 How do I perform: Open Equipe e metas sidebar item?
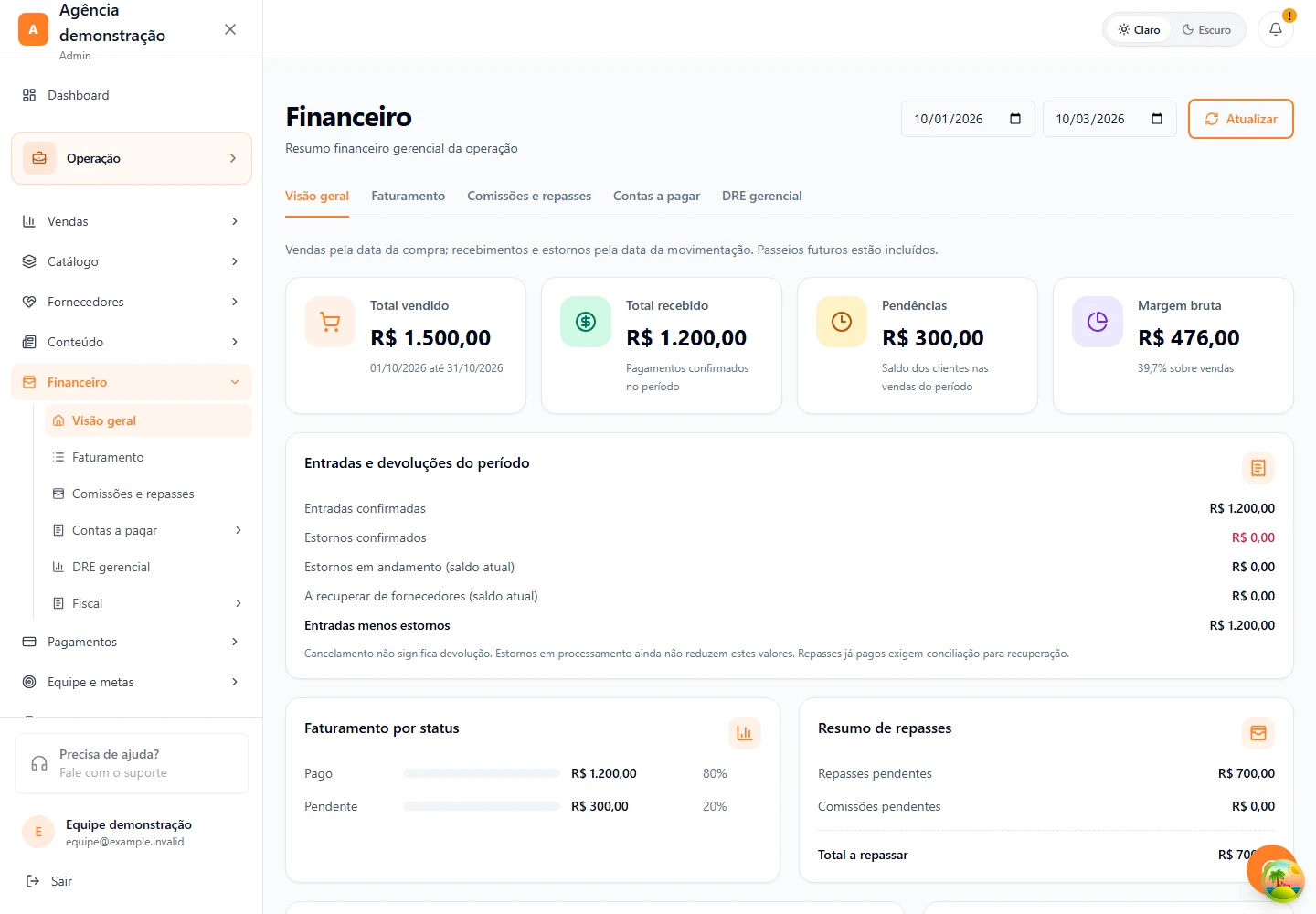click(x=132, y=682)
